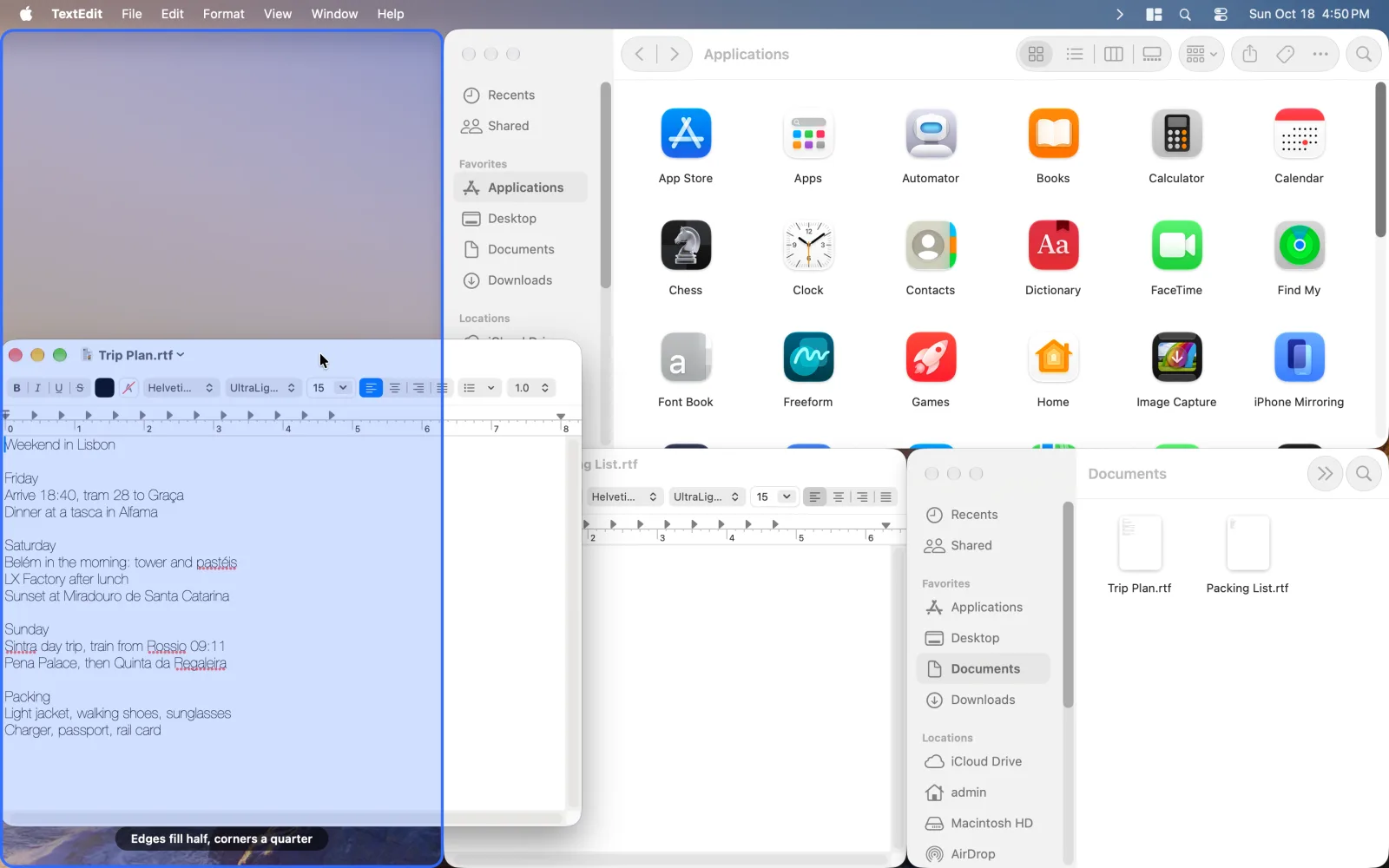1389x868 pixels.
Task: Open the View menu in menu bar
Action: [278, 14]
